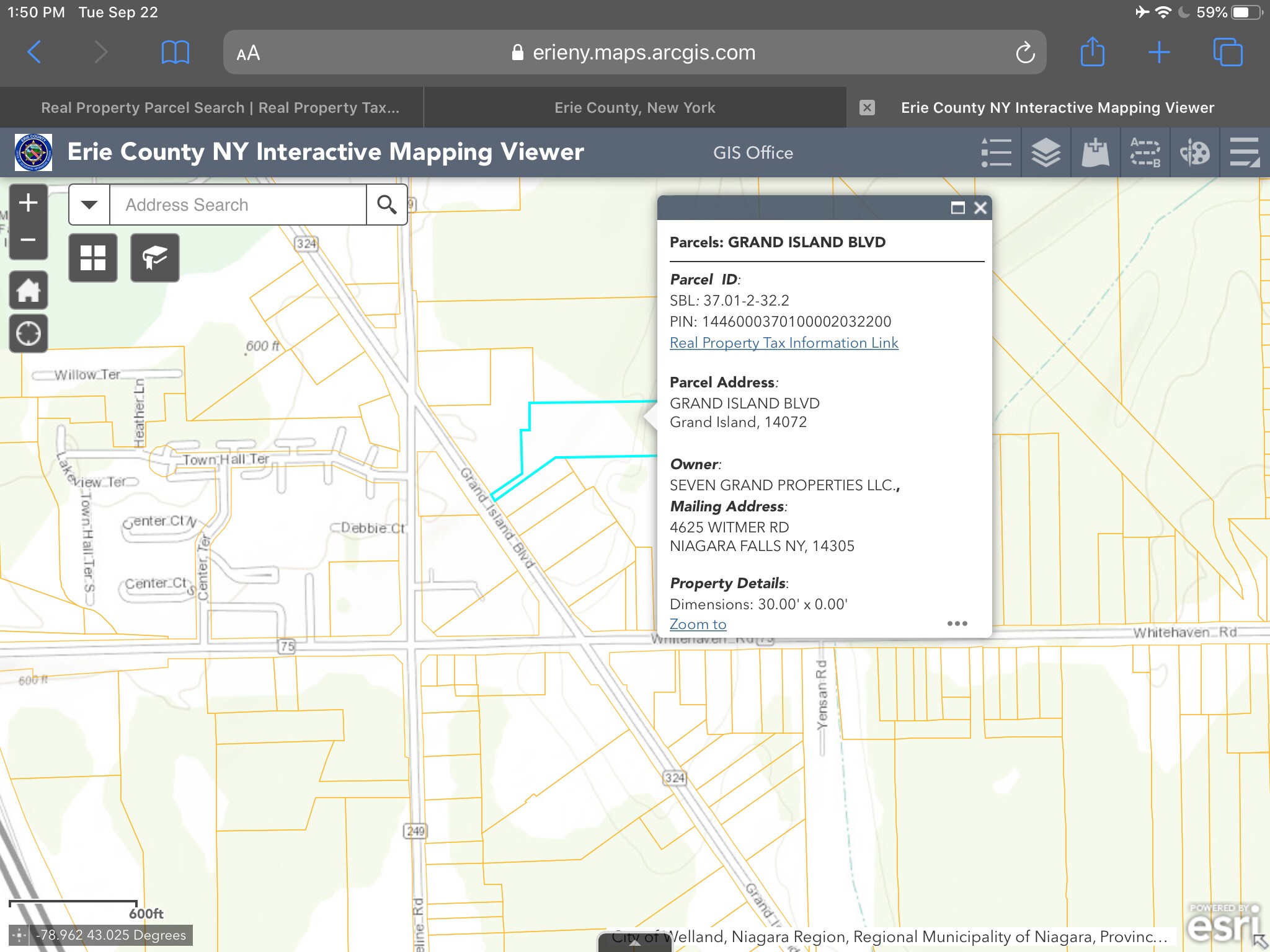The image size is (1270, 952).
Task: Switch to Erie County, New York tab
Action: (634, 108)
